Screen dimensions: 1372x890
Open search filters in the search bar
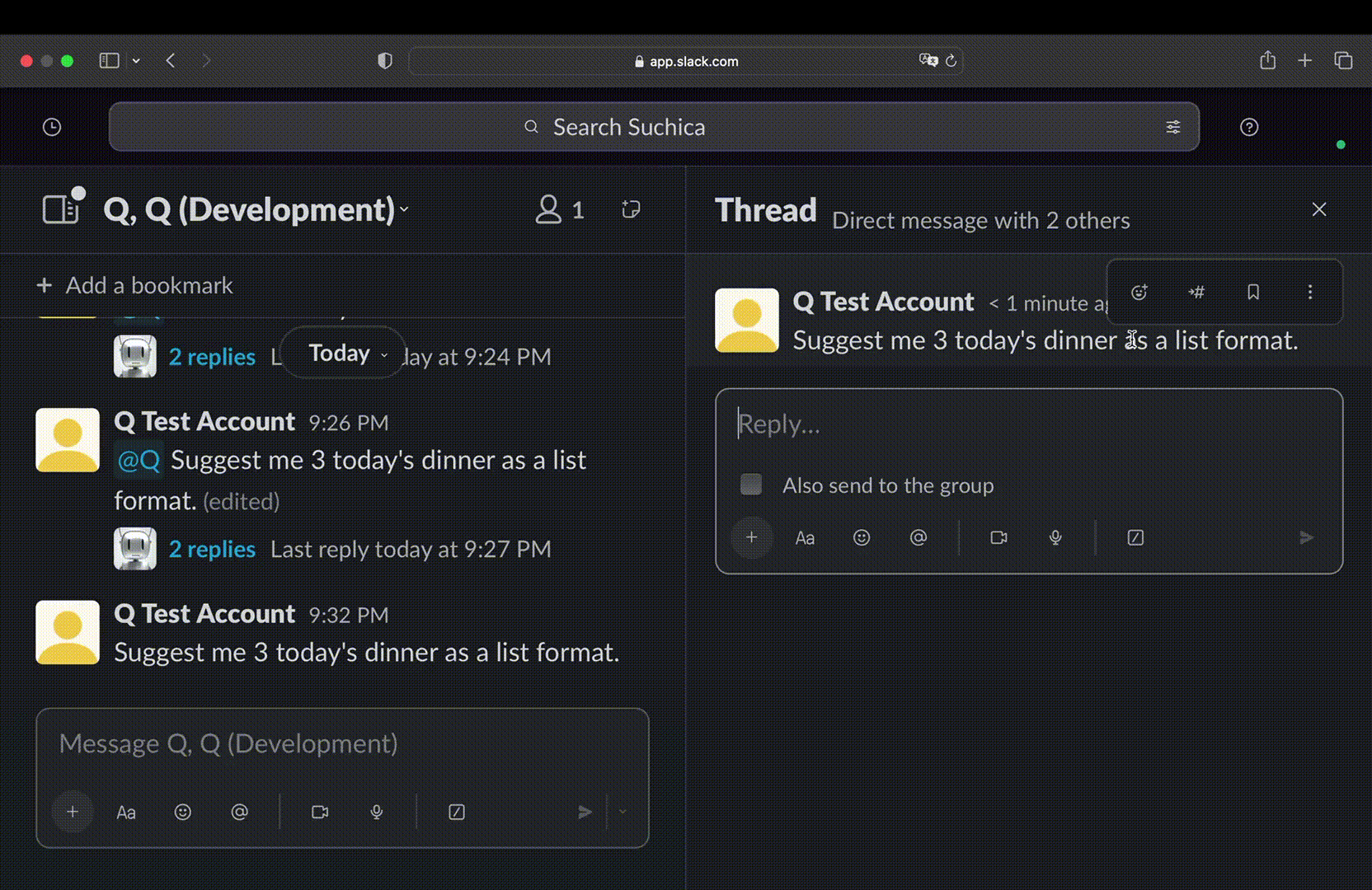tap(1172, 126)
